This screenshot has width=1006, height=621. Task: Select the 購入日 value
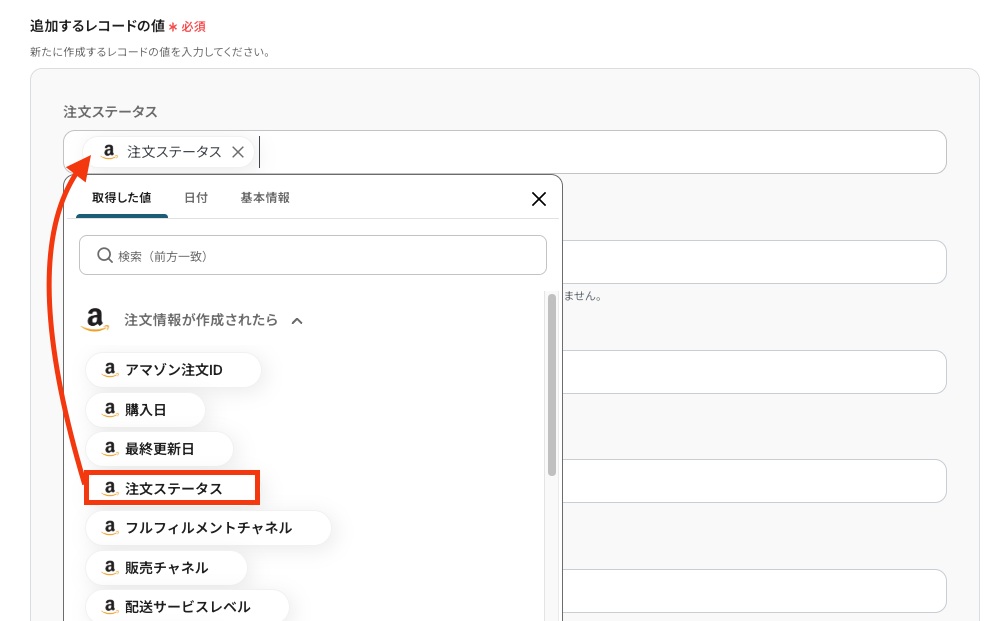(x=145, y=410)
